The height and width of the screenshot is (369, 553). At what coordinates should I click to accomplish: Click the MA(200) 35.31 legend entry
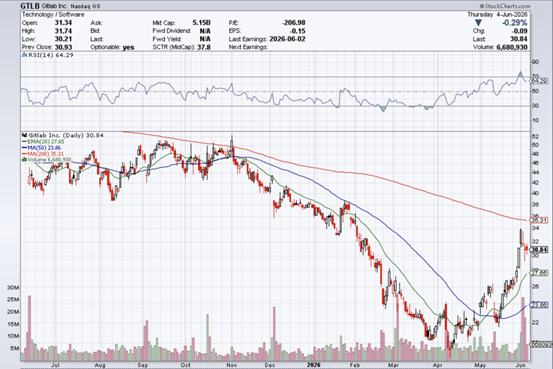43,154
